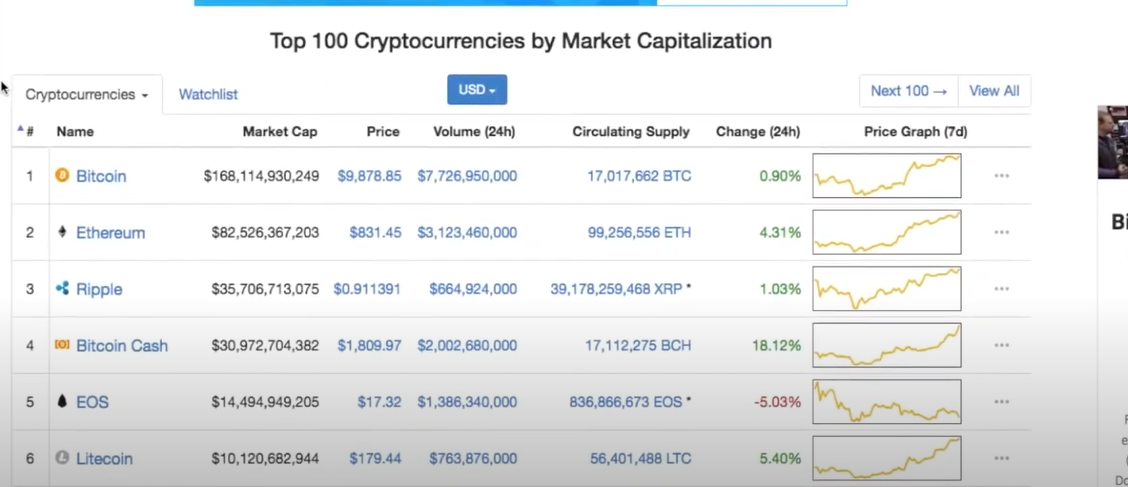
Task: Open the three-dot menu for EOS row
Action: [1001, 401]
